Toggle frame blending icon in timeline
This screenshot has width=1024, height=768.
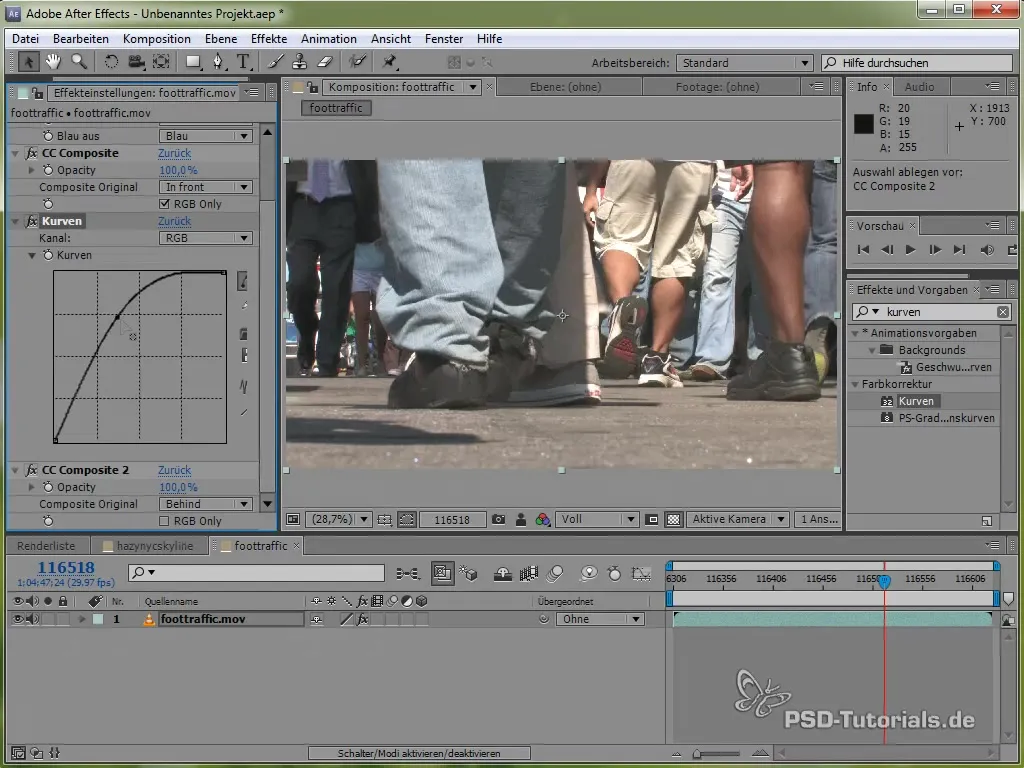coord(528,573)
